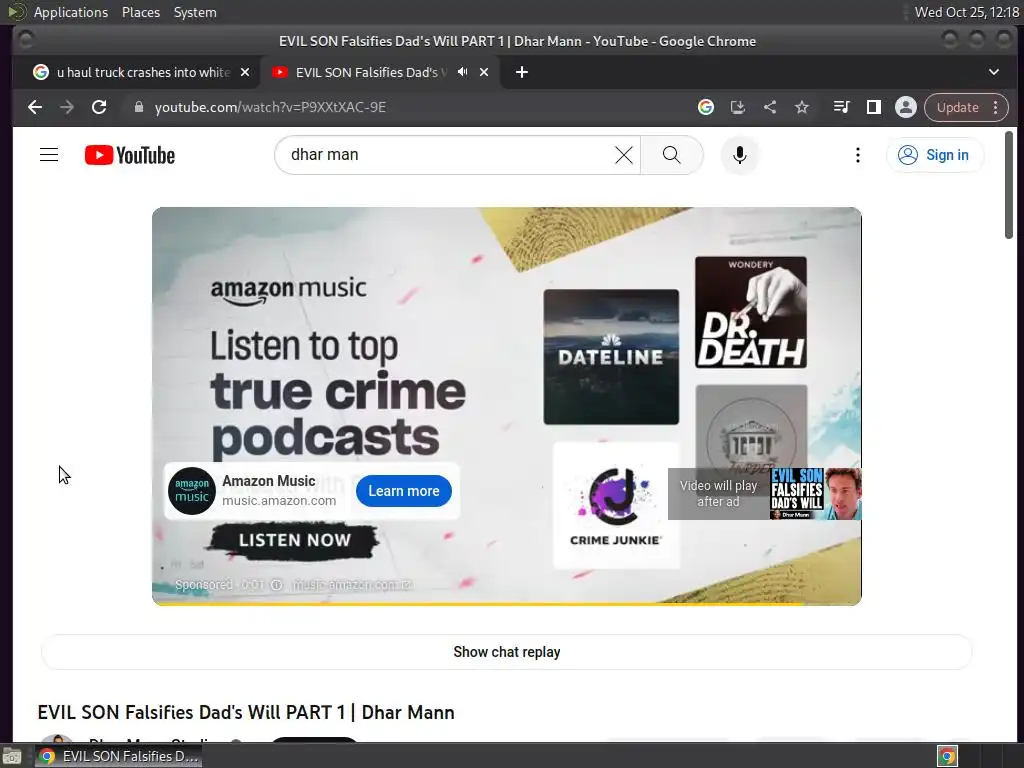1024x768 pixels.
Task: Mute the YouTube tab audio
Action: coord(462,72)
